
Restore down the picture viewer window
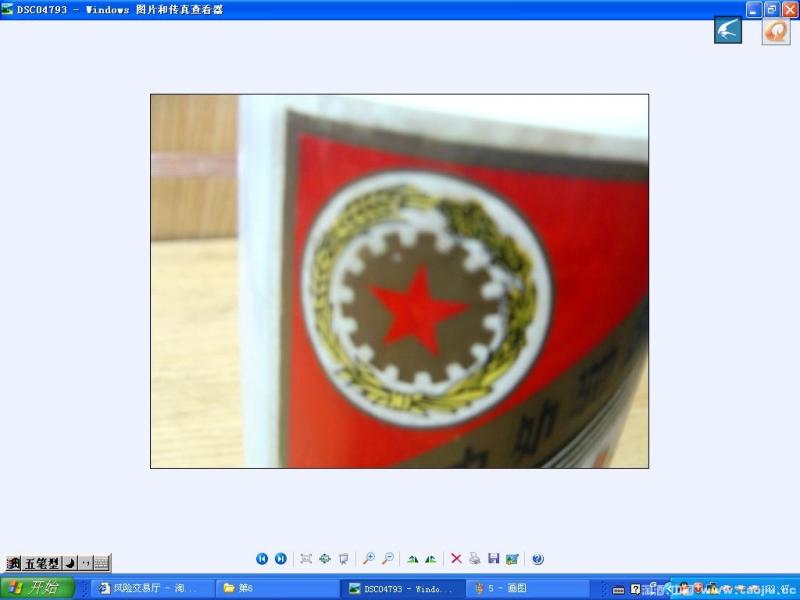pos(772,9)
